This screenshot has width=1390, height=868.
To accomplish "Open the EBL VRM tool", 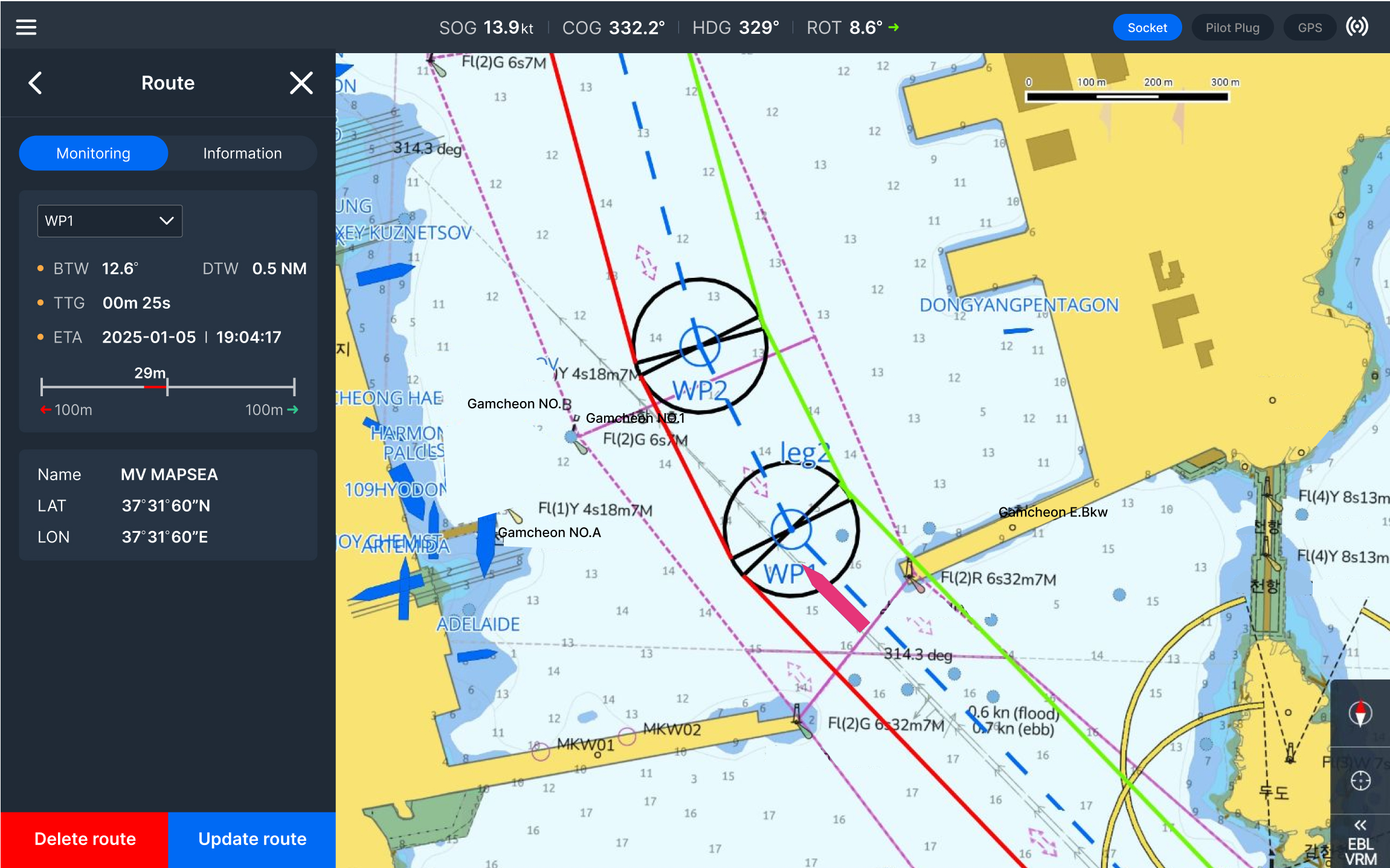I will click(x=1360, y=851).
